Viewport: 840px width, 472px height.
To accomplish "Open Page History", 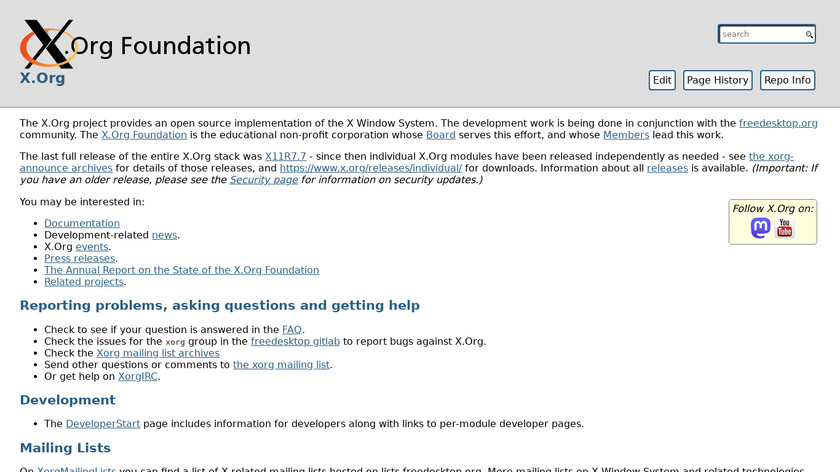I will click(x=717, y=80).
